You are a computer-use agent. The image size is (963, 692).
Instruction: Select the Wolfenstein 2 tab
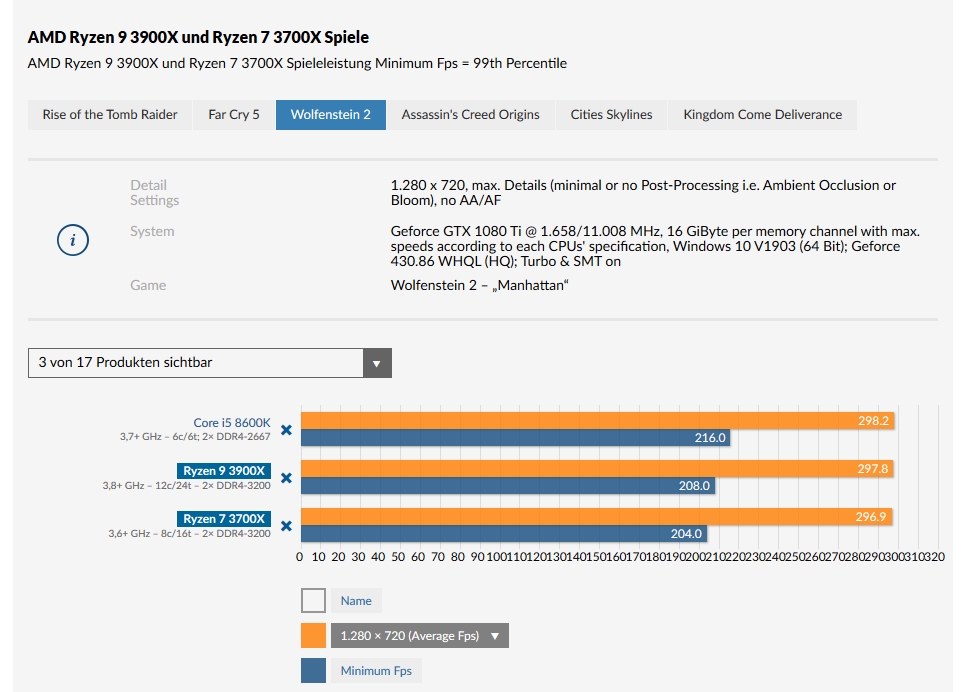[x=331, y=115]
